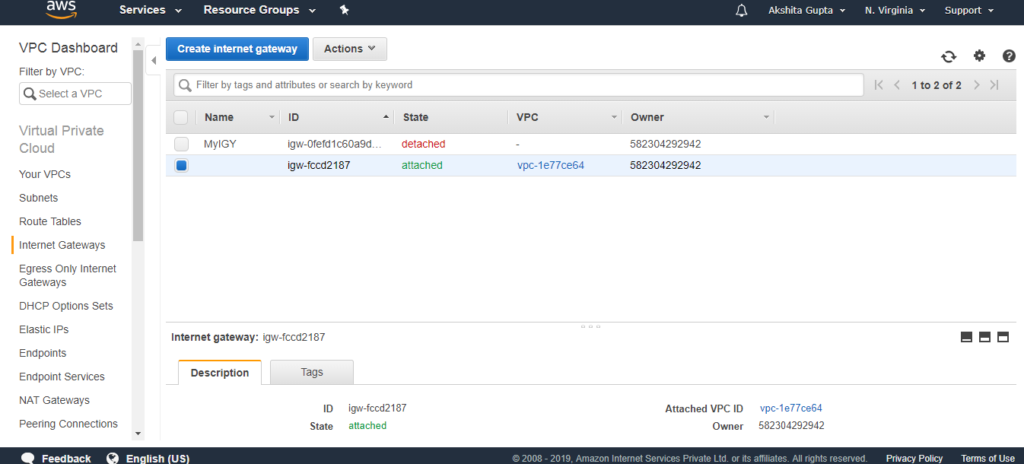Switch to the Tags tab
The height and width of the screenshot is (464, 1024).
(x=312, y=372)
